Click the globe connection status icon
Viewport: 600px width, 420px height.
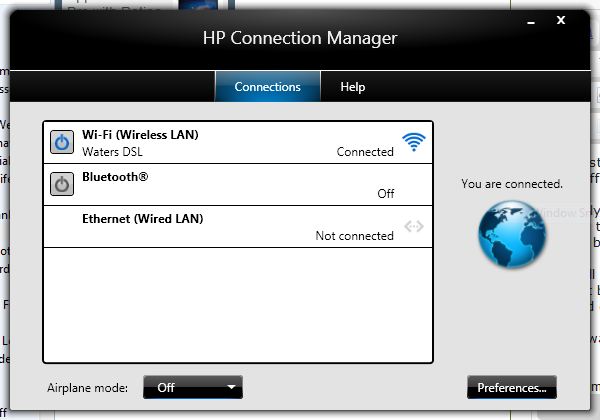511,237
